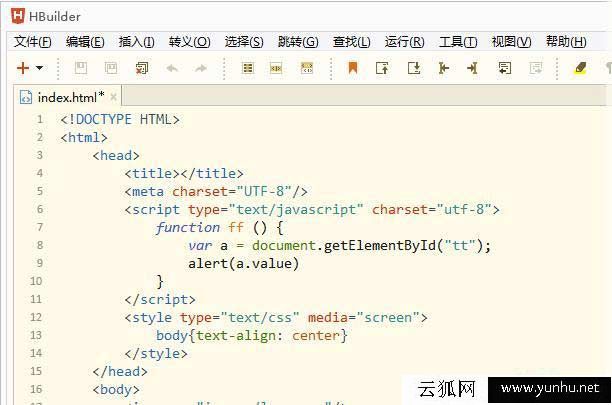Image resolution: width=612 pixels, height=405 pixels.
Task: Click the jump-right bracket arrow icon
Action: tap(472, 68)
